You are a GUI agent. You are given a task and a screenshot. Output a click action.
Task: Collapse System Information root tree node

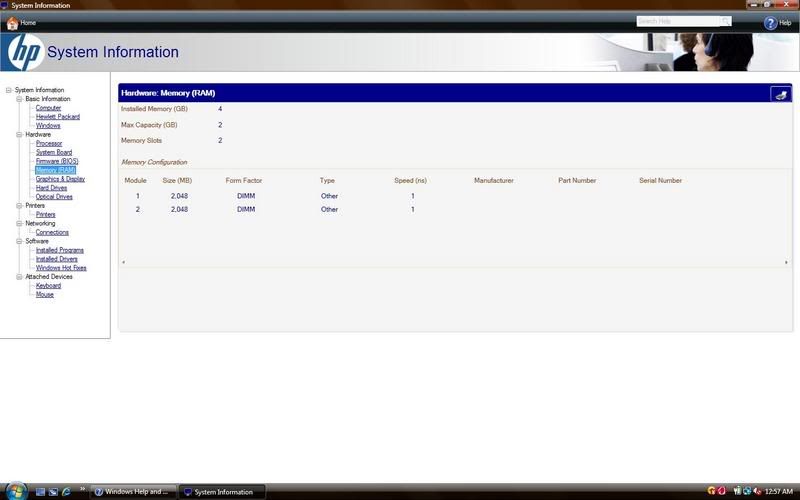tap(9, 90)
